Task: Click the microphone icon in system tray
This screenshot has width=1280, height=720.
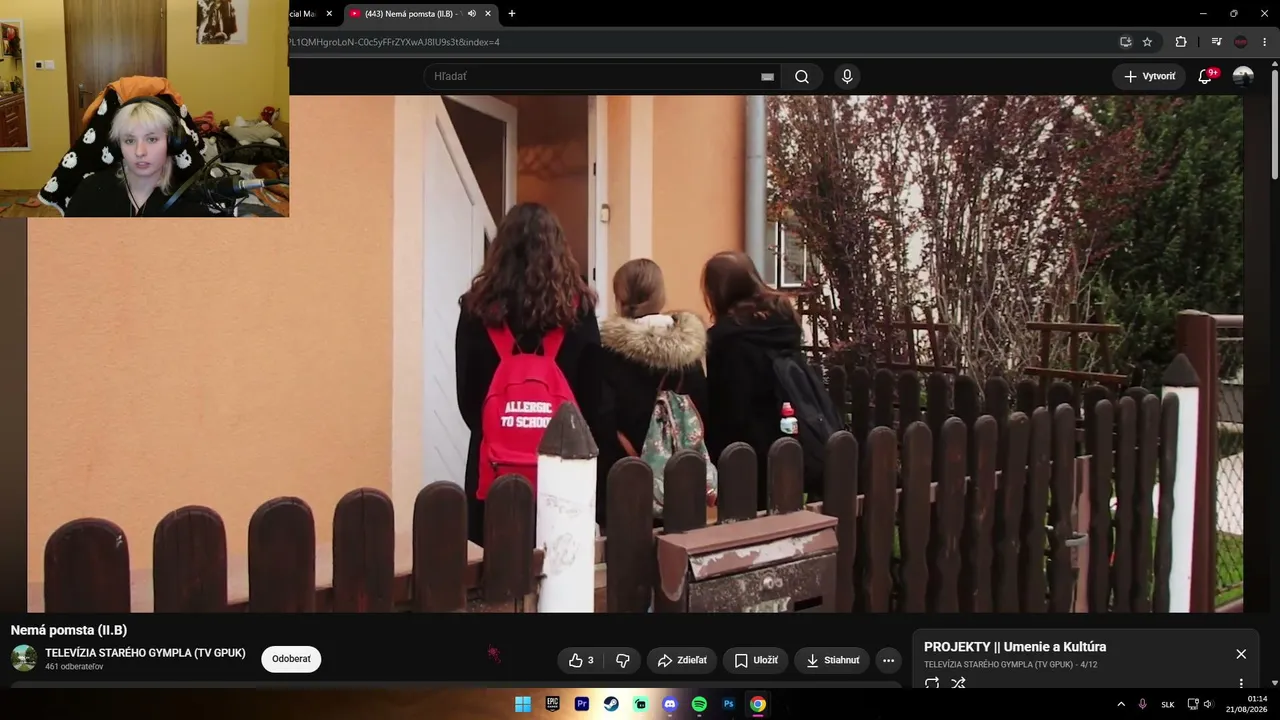Action: [x=1142, y=704]
